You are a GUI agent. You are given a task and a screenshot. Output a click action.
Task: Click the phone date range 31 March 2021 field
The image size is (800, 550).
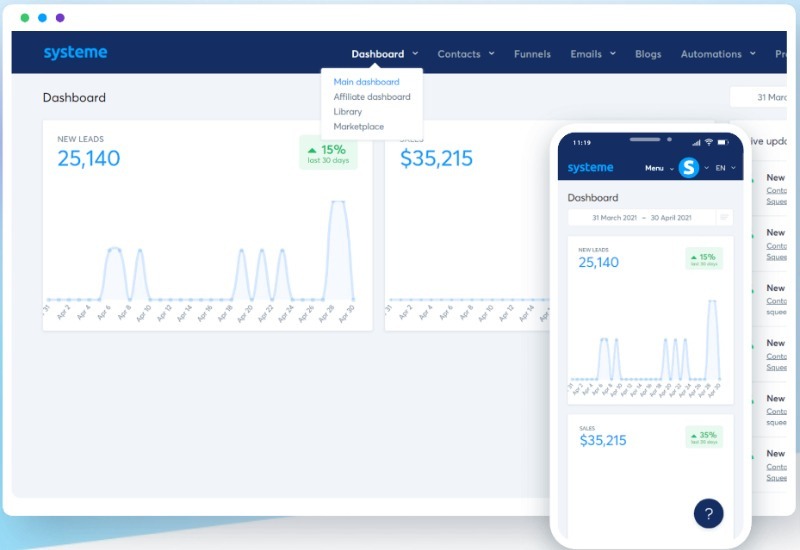[x=641, y=218]
